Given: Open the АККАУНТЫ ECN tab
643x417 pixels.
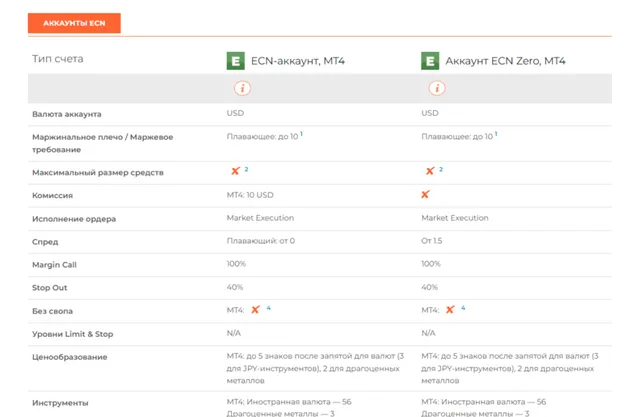Looking at the screenshot, I should pos(75,22).
